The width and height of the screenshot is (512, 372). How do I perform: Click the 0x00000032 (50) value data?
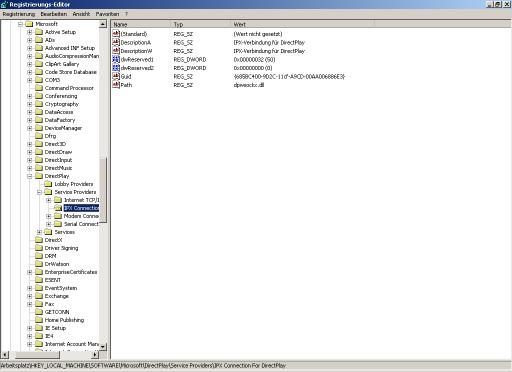254,59
